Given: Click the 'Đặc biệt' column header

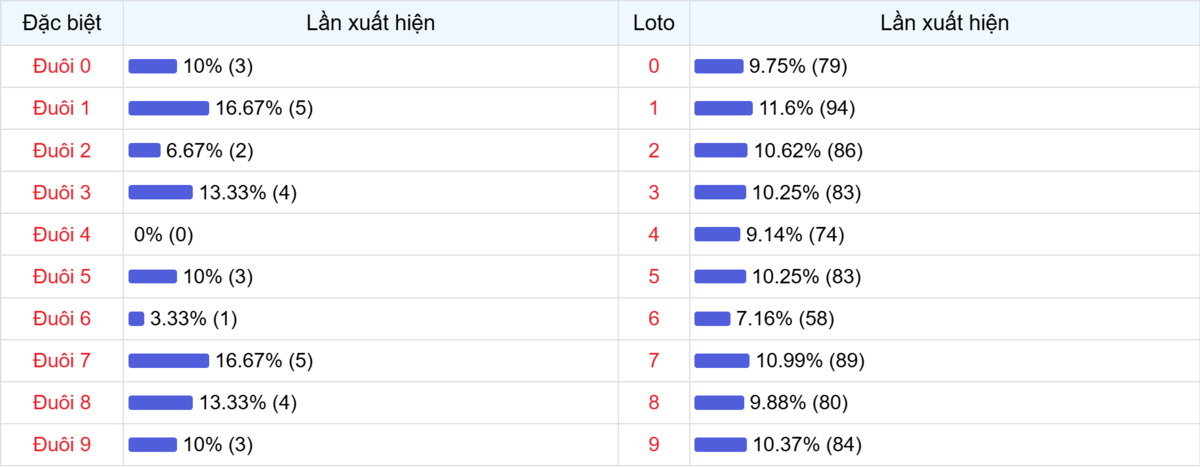Looking at the screenshot, I should (x=62, y=23).
